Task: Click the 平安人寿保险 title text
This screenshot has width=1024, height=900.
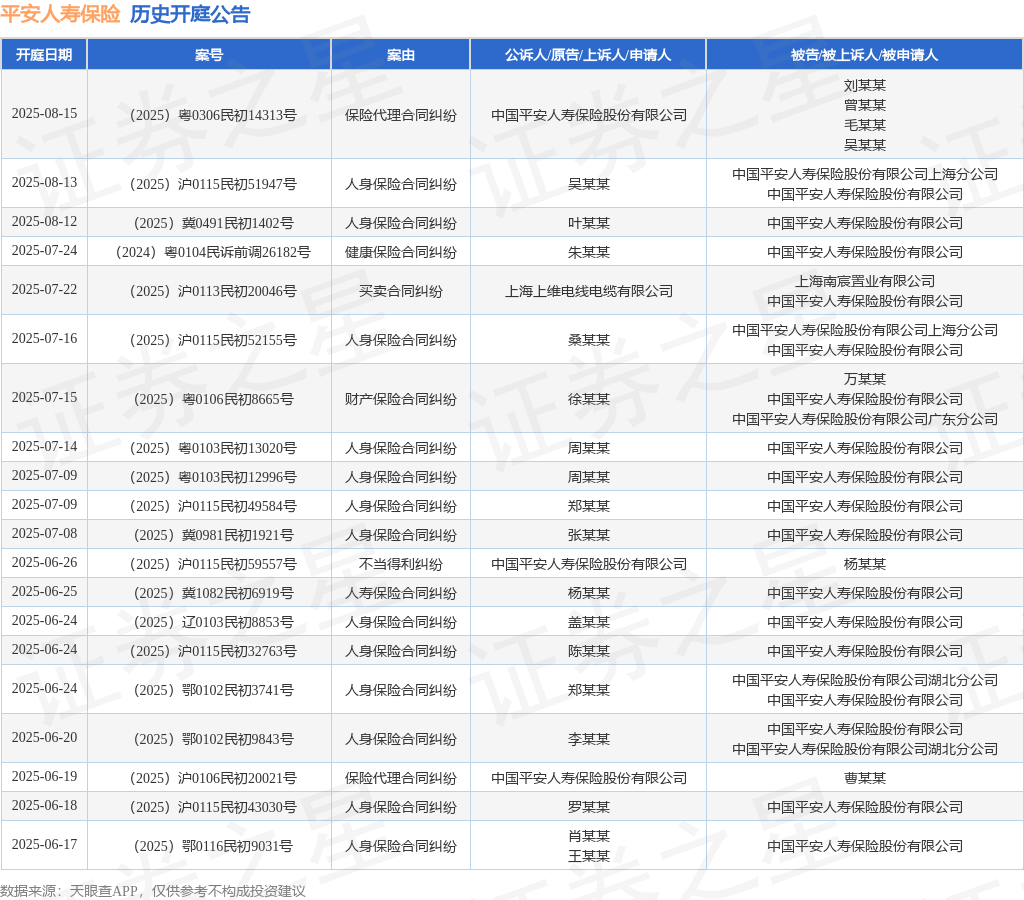Action: [x=60, y=14]
